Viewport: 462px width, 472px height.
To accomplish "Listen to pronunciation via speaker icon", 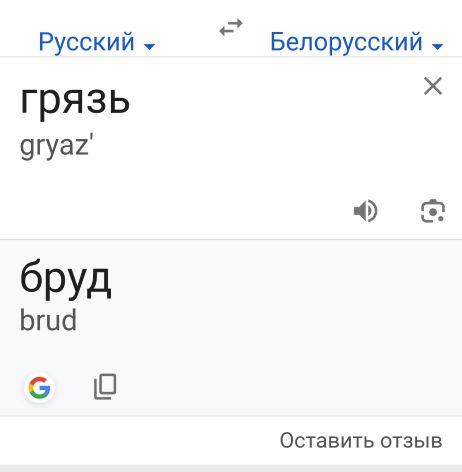I will click(x=366, y=211).
